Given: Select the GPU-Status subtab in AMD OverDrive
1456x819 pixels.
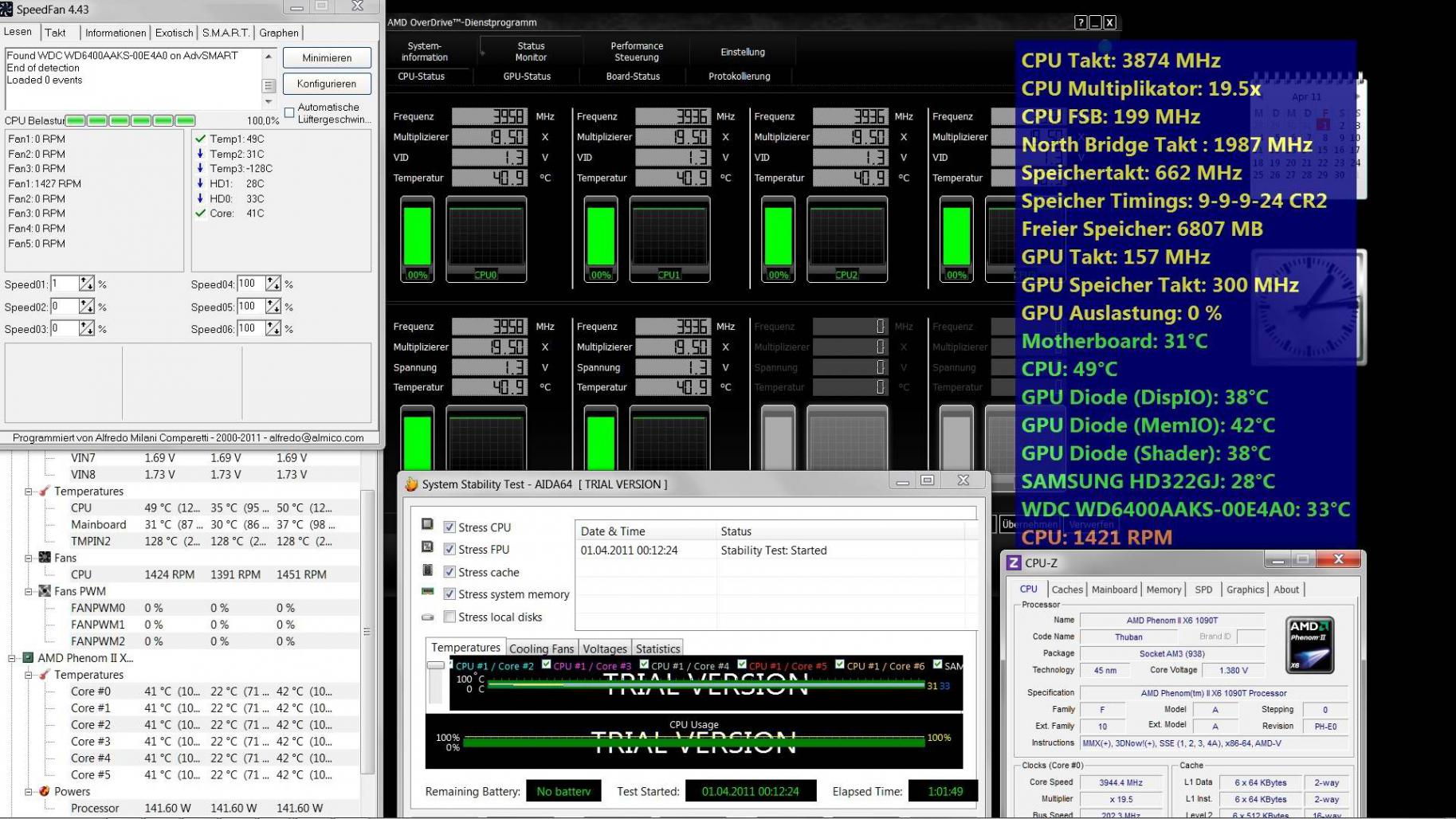Looking at the screenshot, I should [x=527, y=76].
